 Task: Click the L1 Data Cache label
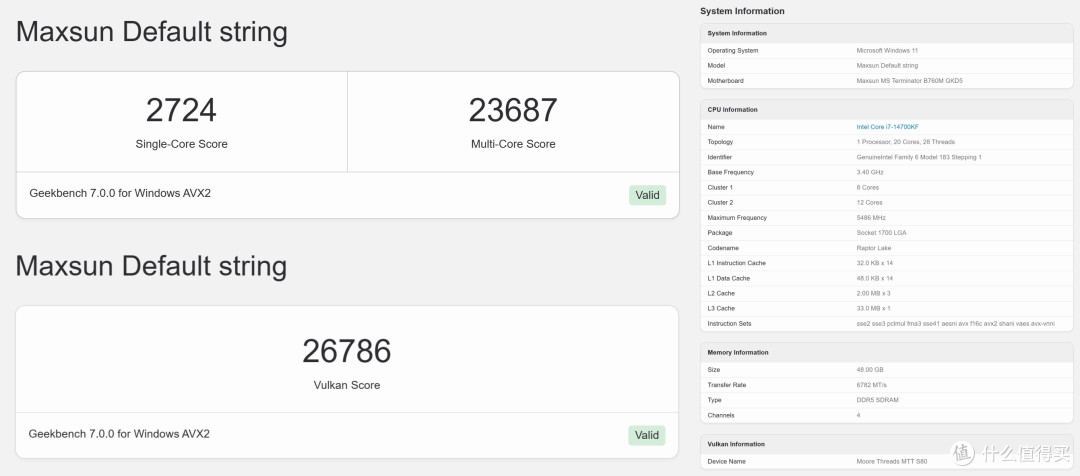pos(729,278)
